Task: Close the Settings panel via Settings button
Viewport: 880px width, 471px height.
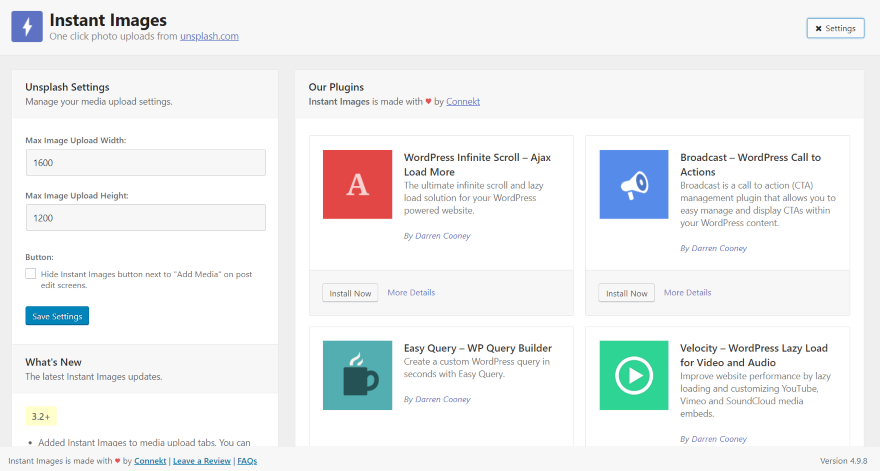Action: point(835,28)
